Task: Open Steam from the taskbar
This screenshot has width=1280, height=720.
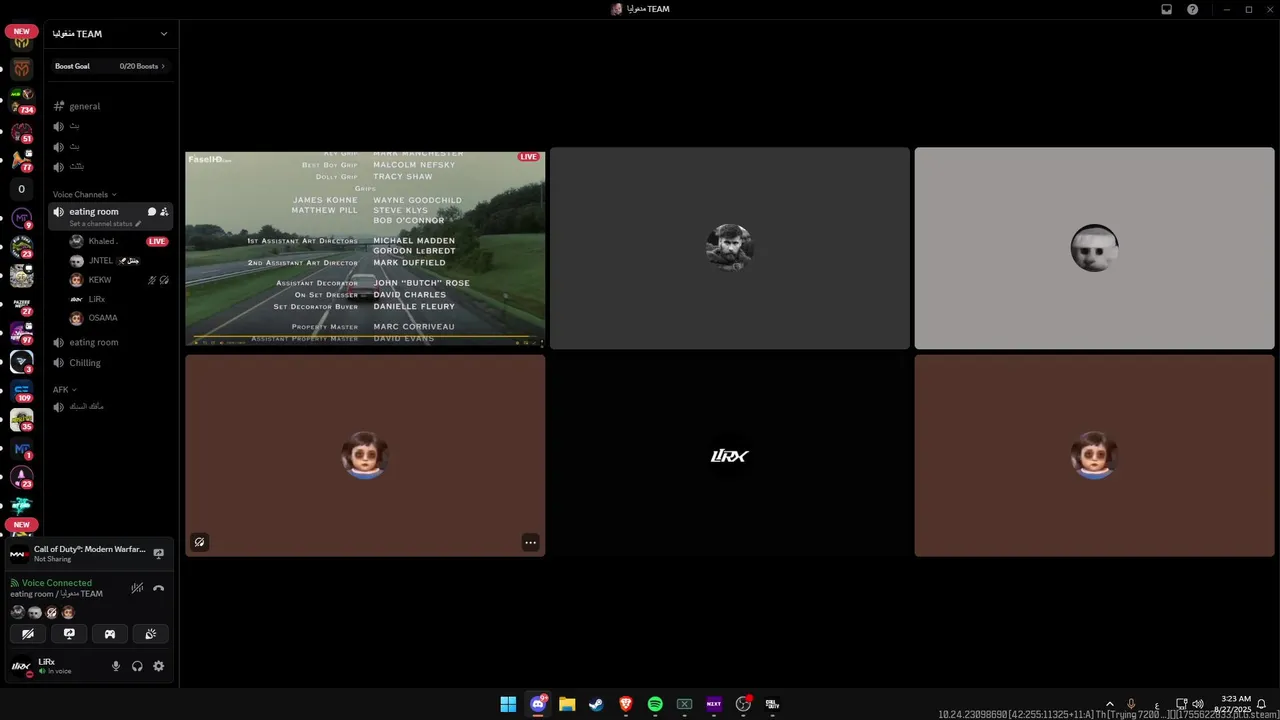Action: pos(596,704)
